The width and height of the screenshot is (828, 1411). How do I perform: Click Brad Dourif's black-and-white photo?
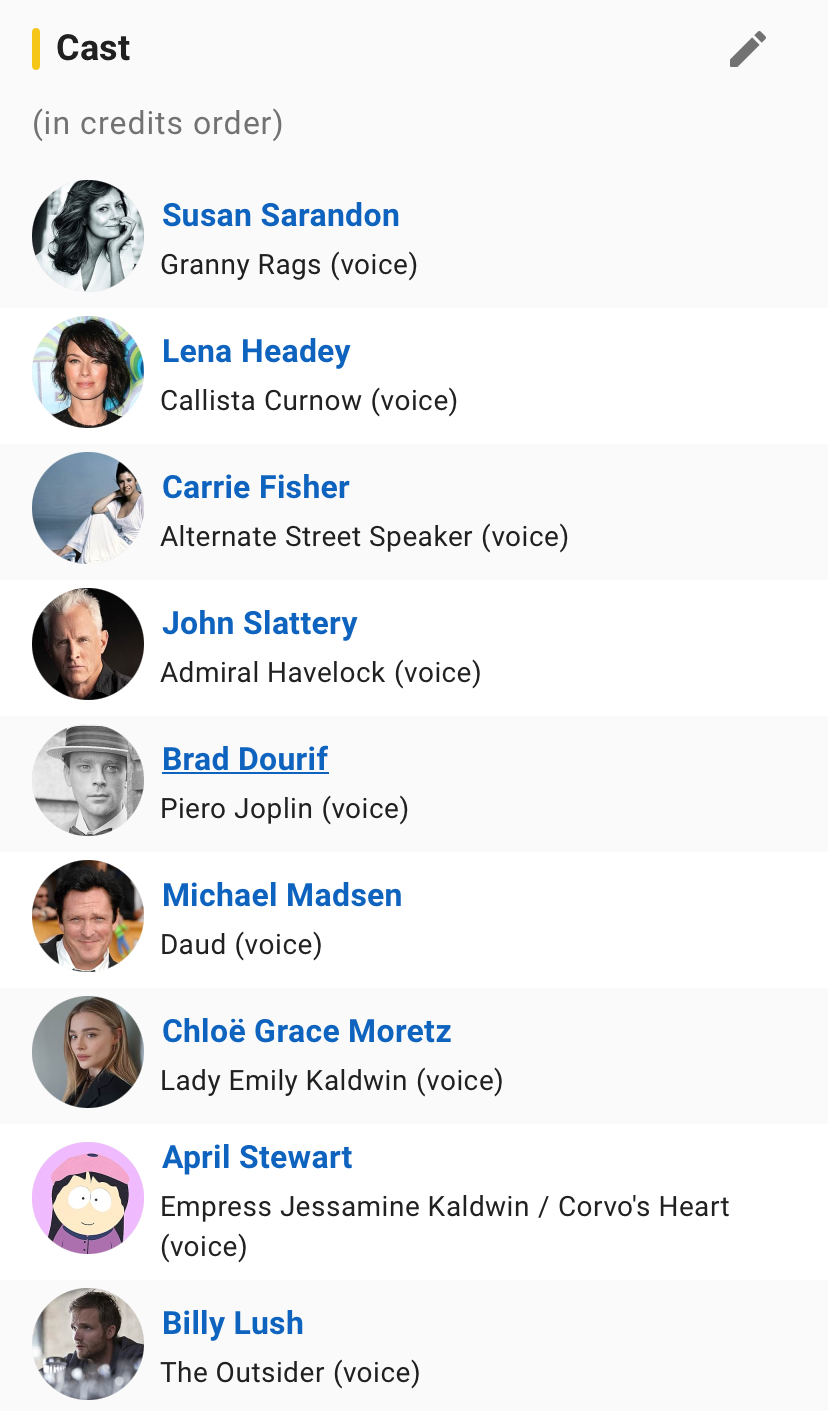tap(88, 780)
